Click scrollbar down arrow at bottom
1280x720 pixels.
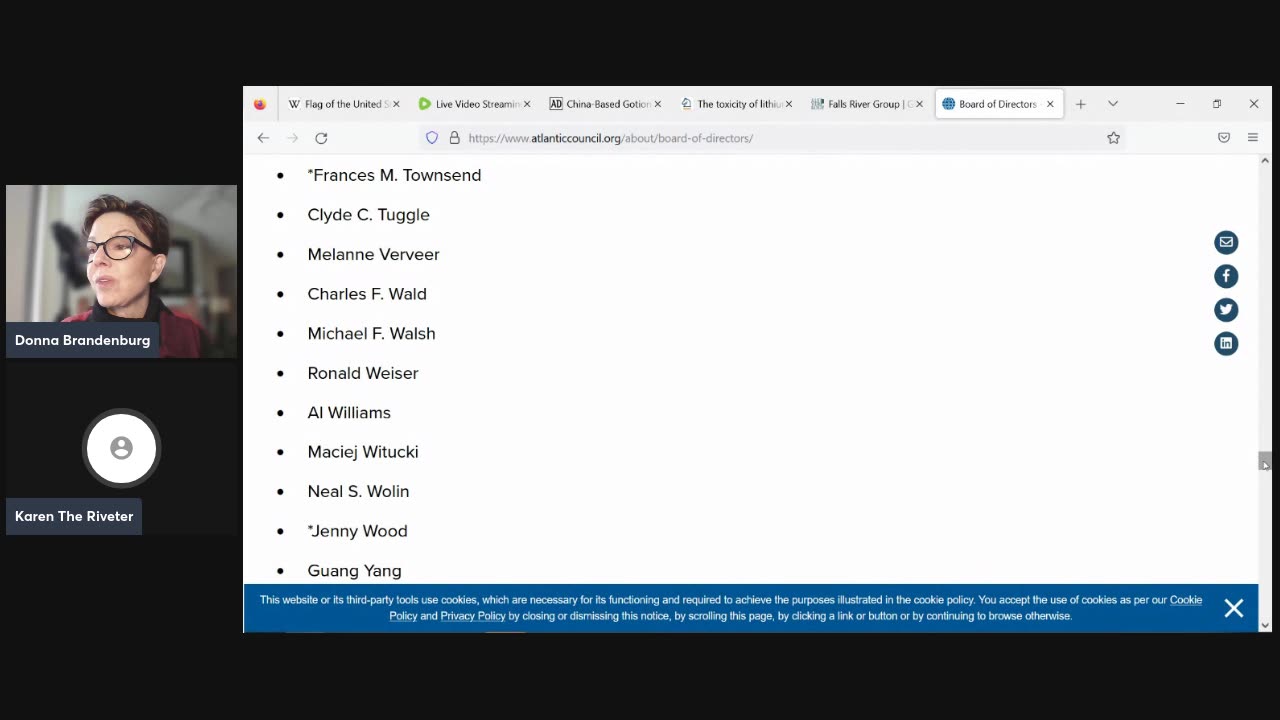point(1265,626)
